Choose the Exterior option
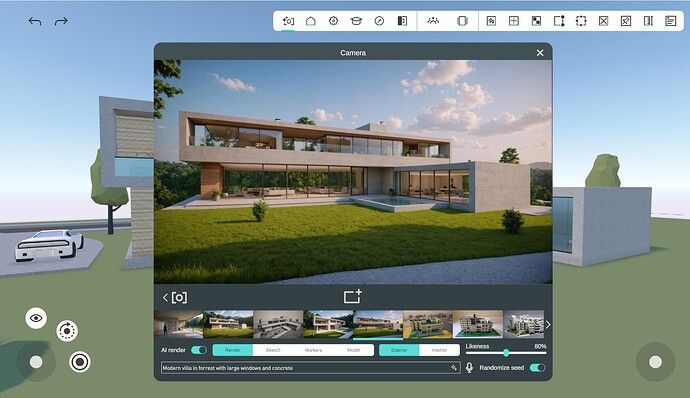 (399, 350)
